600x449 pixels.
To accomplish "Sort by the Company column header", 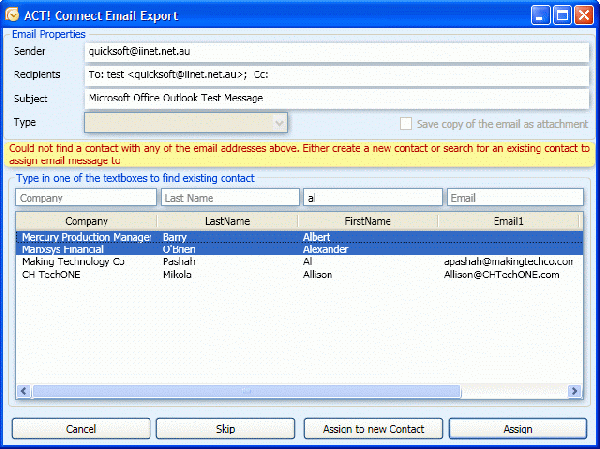I will [86, 221].
